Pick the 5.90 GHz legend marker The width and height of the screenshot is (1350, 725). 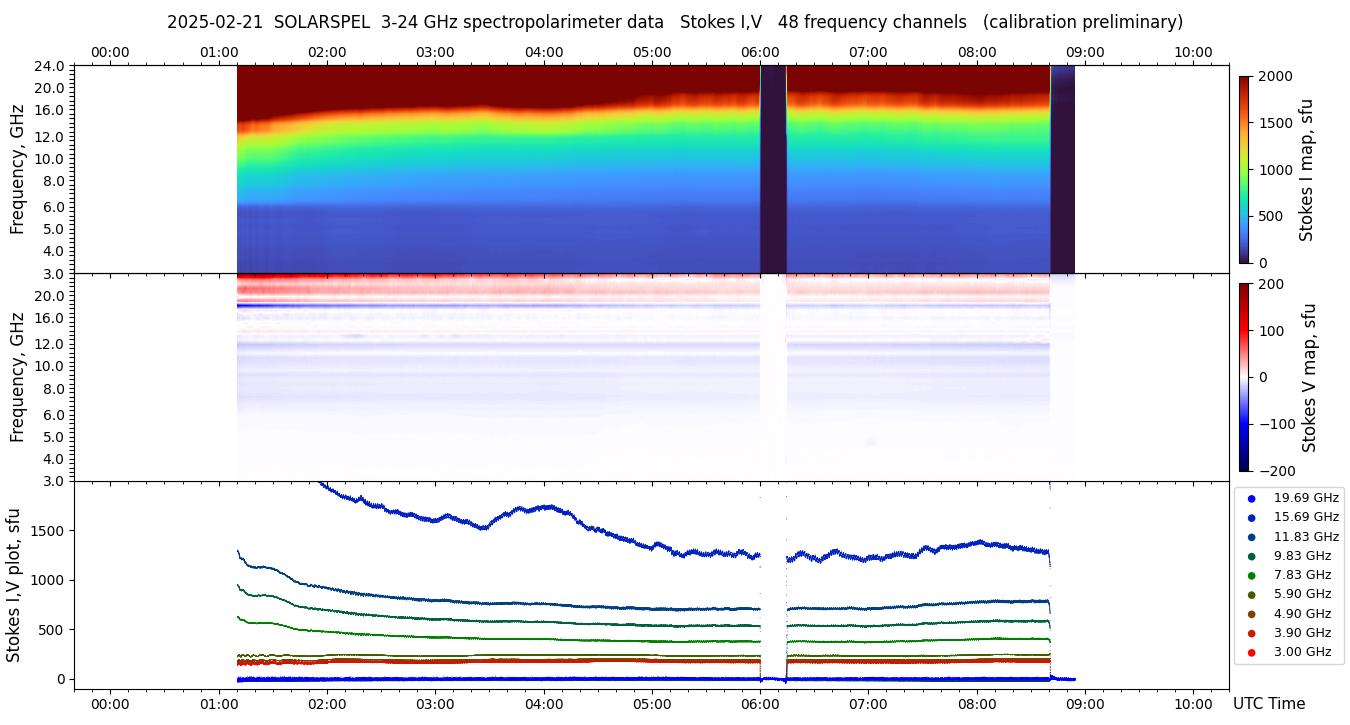[1251, 595]
